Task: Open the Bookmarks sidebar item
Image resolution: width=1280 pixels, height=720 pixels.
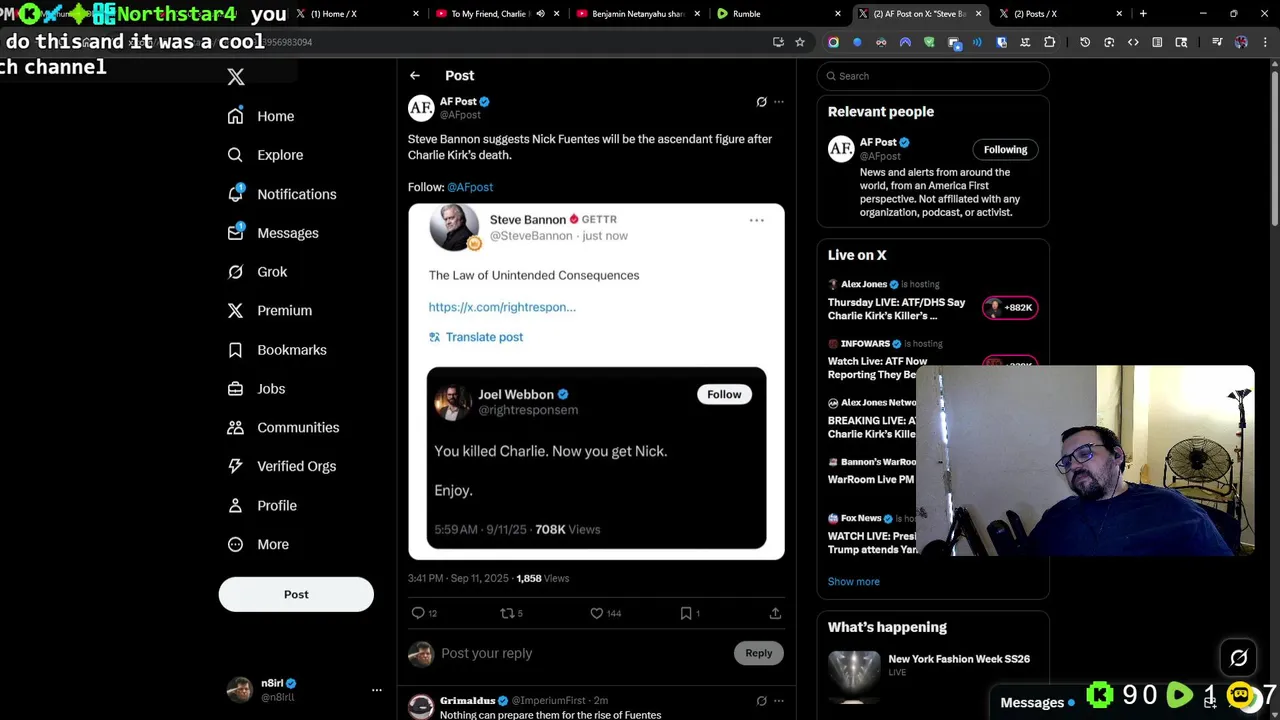Action: coord(277,350)
